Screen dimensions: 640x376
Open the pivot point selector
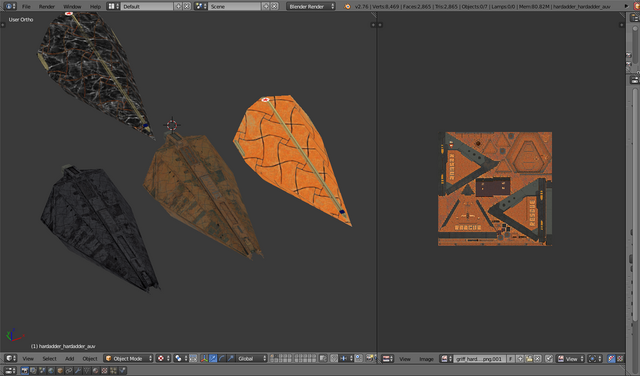180,358
